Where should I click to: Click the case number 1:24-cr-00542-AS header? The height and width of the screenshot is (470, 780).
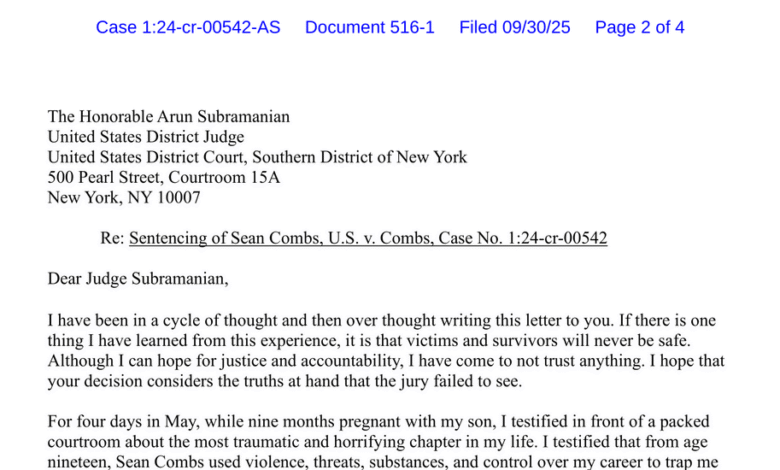pos(188,27)
